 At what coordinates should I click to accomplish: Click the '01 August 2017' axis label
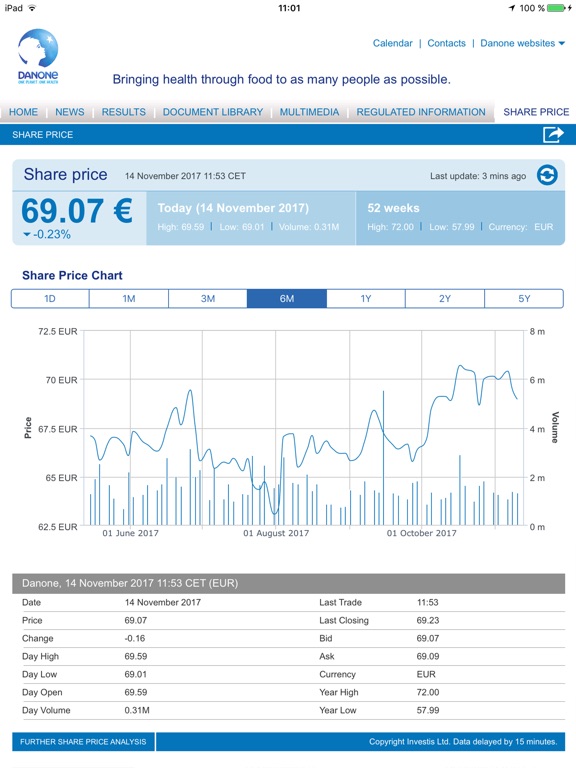click(x=276, y=533)
